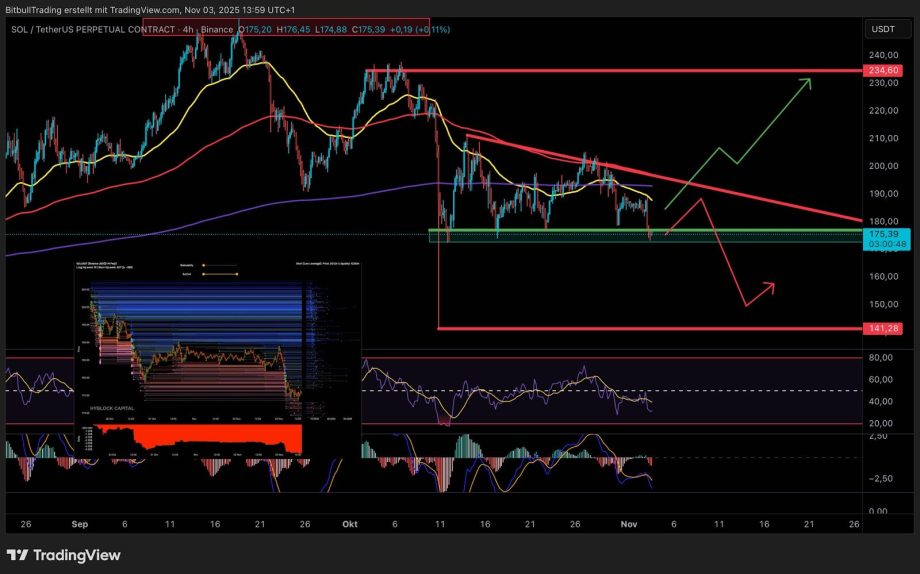This screenshot has width=920, height=574.
Task: Select the SOL / TetherUS PERPETUAL CONTRACT symbol title
Action: tap(93, 29)
